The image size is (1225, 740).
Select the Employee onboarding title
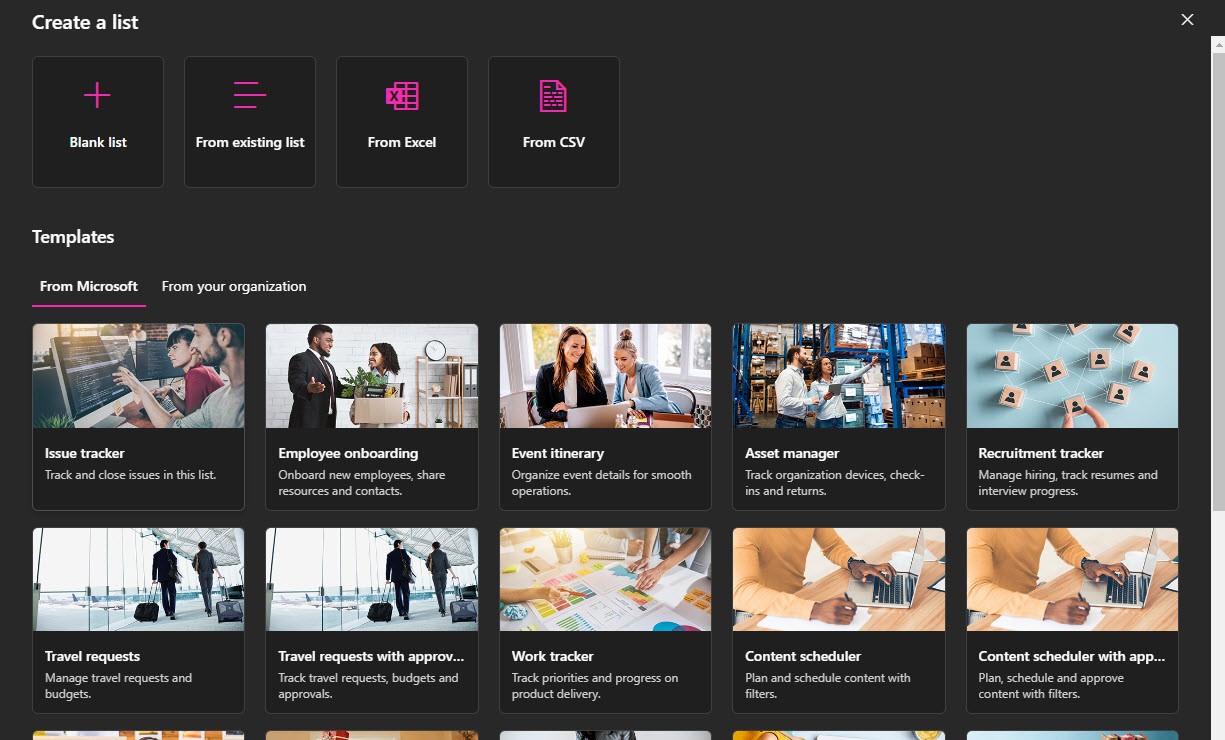tap(348, 453)
